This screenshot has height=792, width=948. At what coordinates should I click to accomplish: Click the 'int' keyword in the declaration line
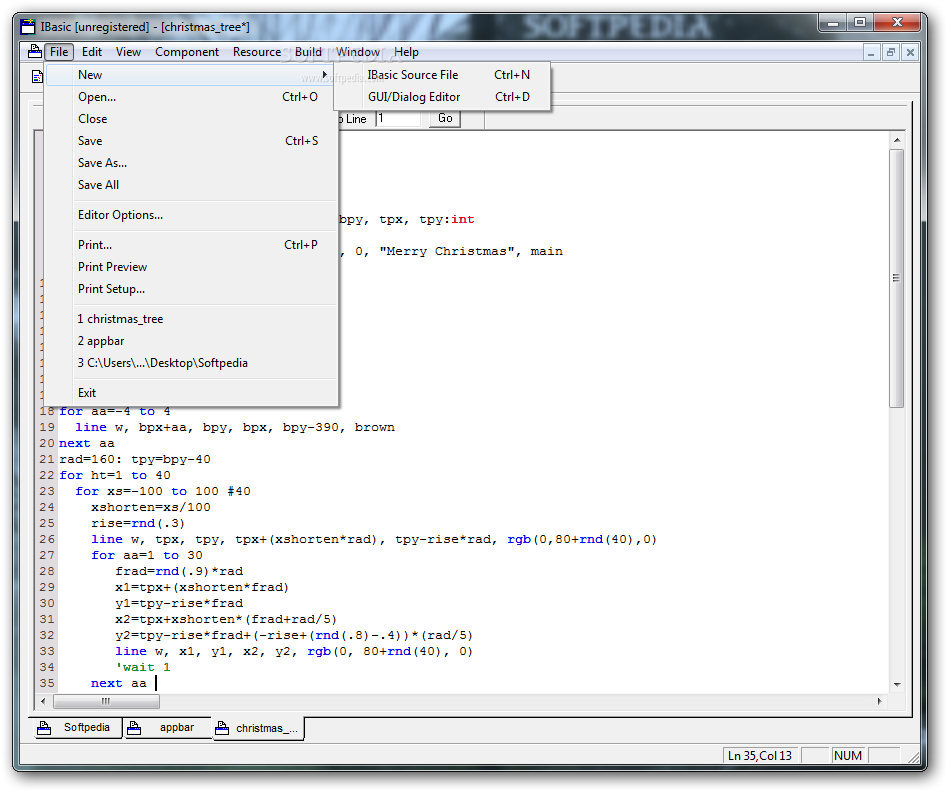(x=463, y=219)
